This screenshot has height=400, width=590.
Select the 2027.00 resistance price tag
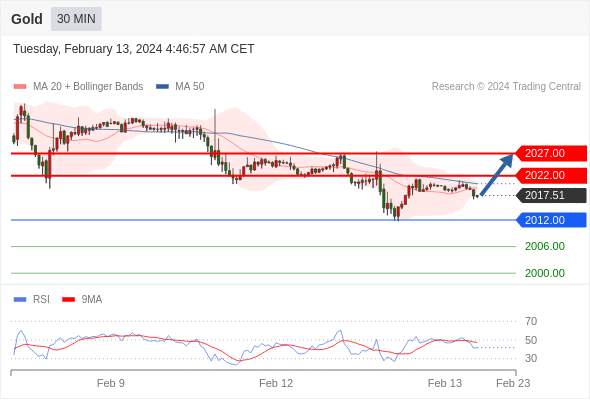(550, 154)
